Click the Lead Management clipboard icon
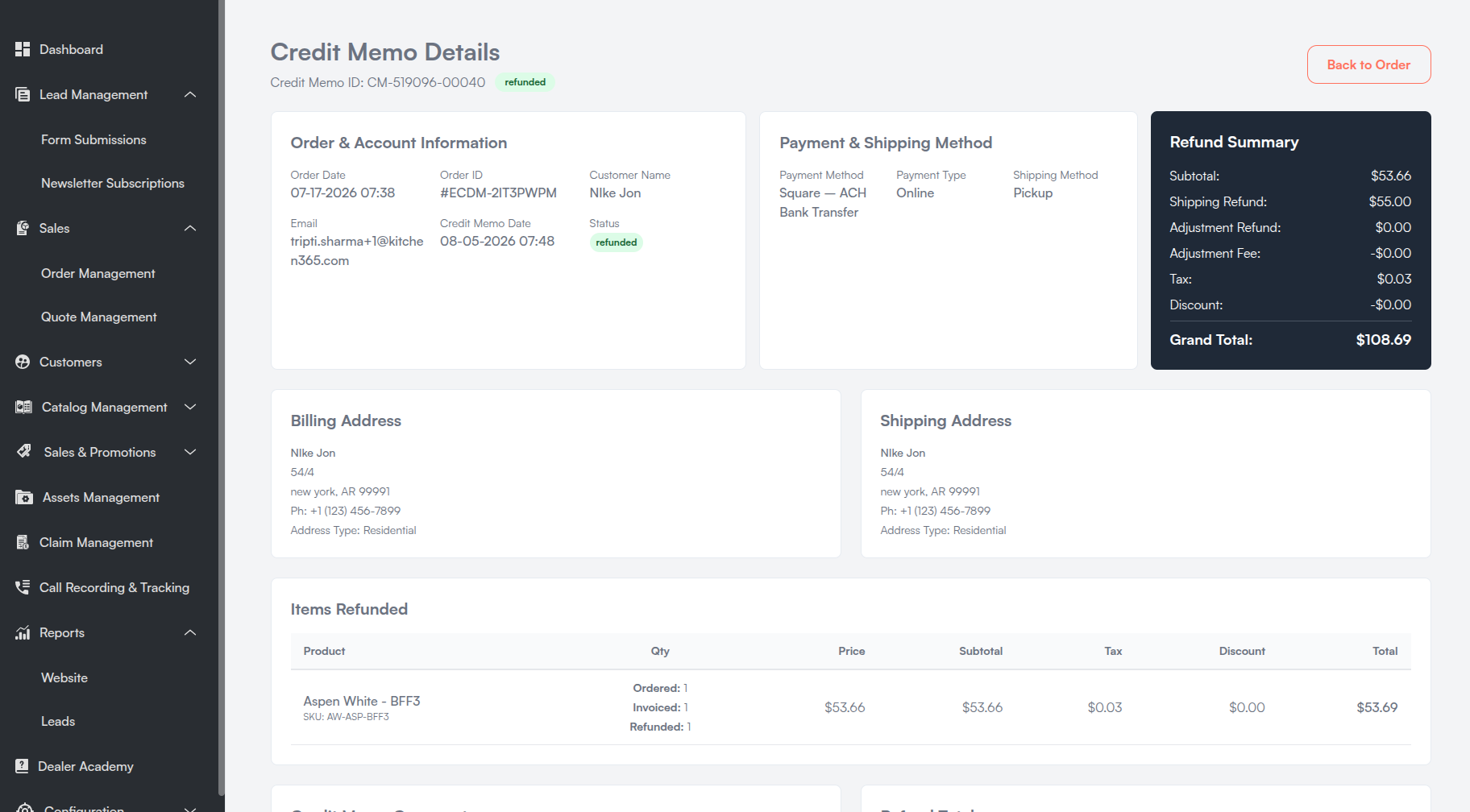The image size is (1470, 812). pos(23,94)
